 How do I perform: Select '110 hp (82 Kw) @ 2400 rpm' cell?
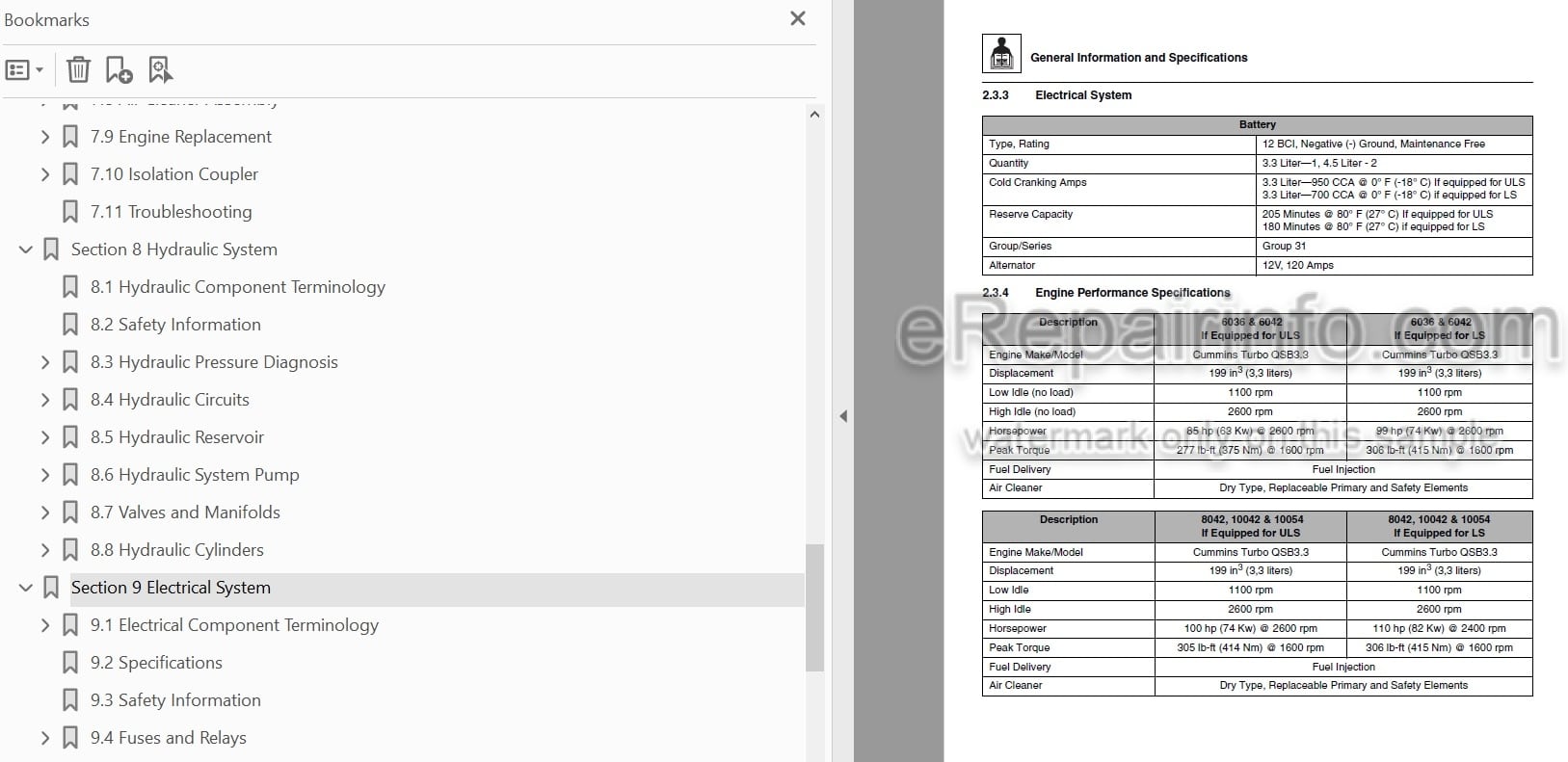(1439, 628)
